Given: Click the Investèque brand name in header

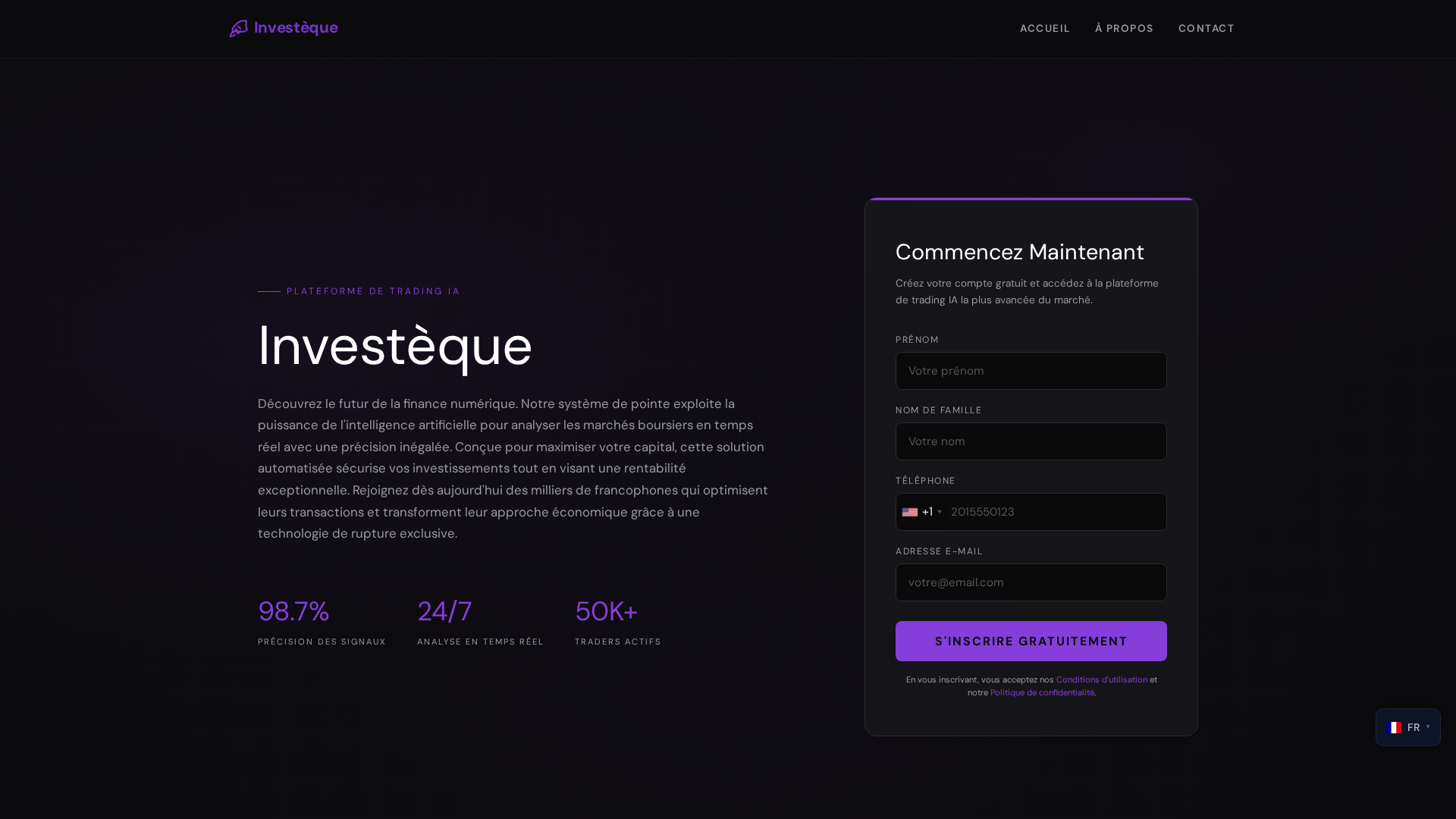Looking at the screenshot, I should [296, 27].
